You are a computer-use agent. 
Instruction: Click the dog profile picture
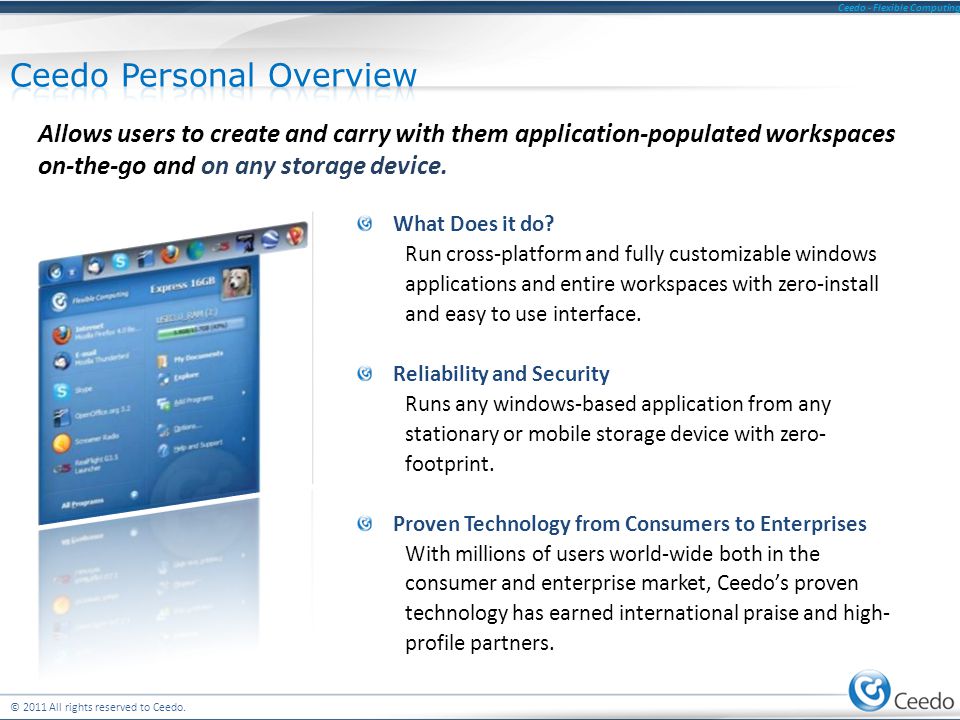pyautogui.click(x=236, y=282)
